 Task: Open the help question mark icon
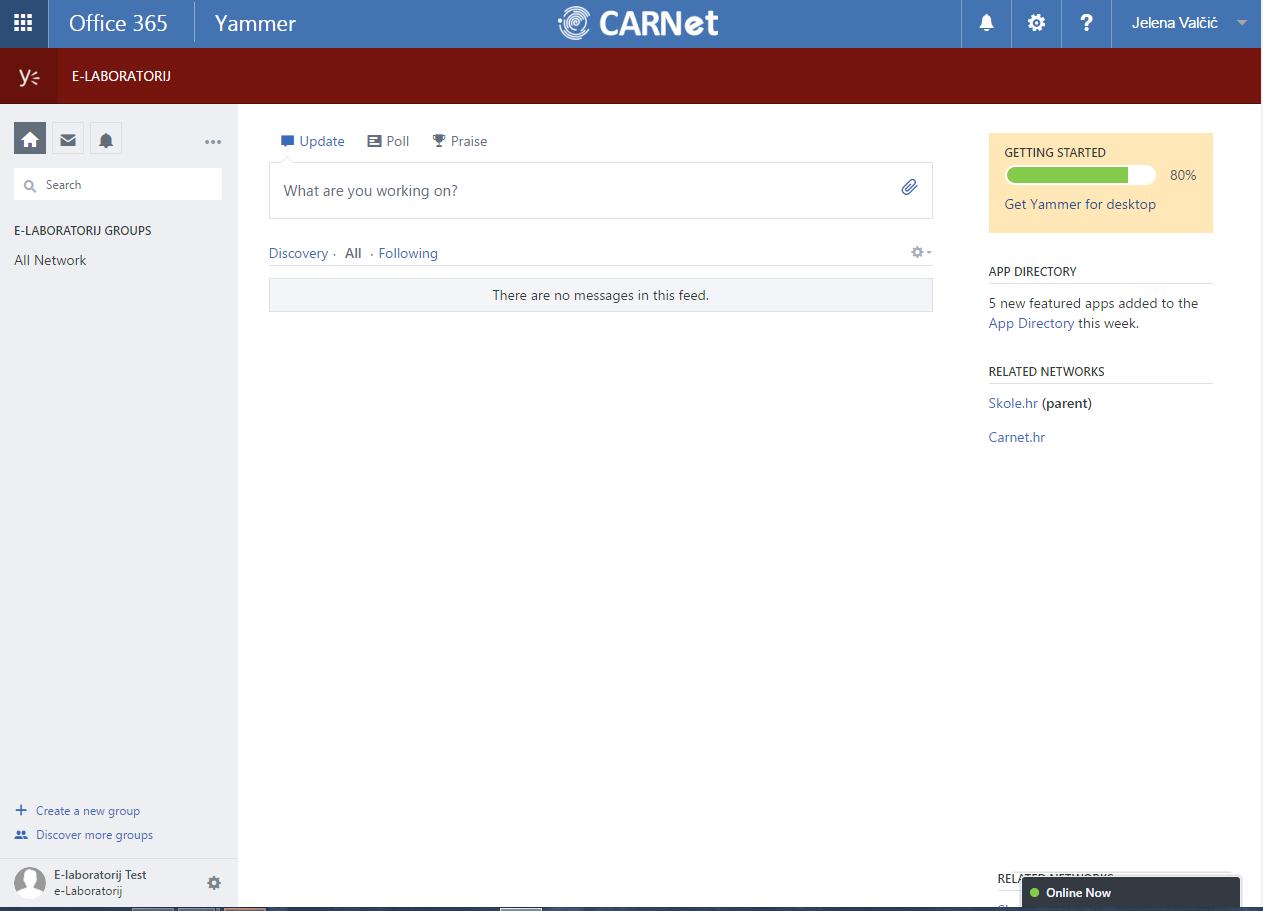tap(1086, 23)
